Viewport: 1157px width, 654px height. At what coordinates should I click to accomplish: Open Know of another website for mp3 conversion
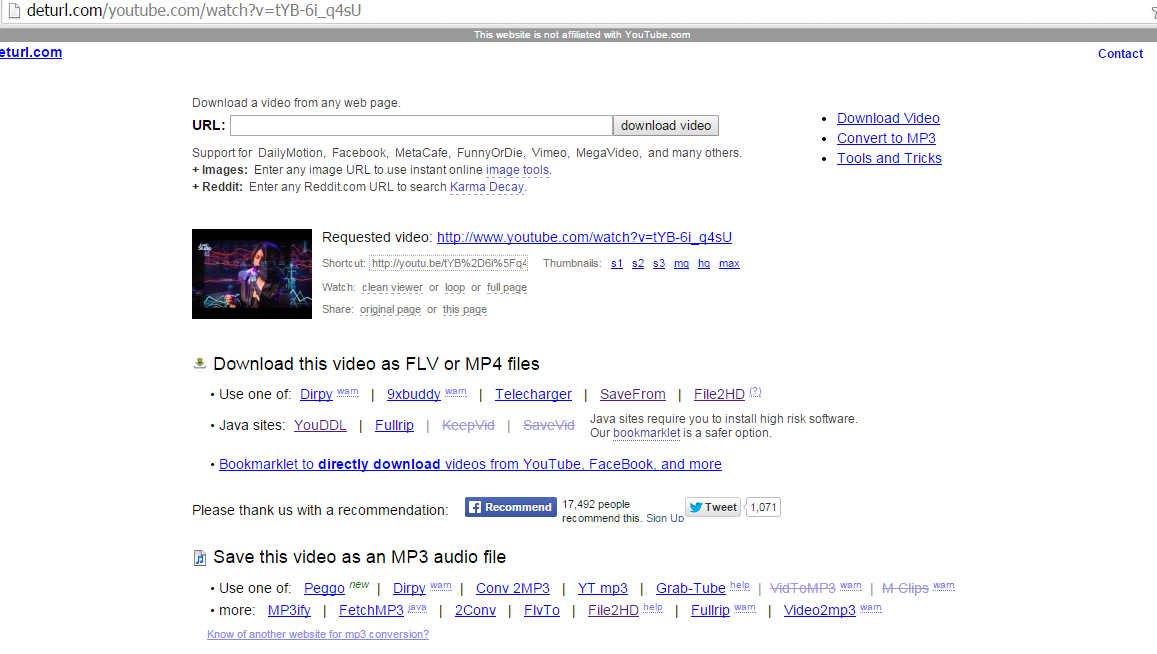click(x=318, y=634)
